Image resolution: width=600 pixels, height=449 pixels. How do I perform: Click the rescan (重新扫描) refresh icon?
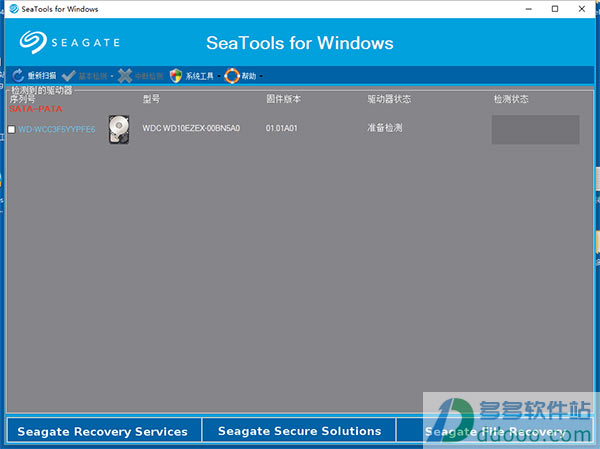[x=18, y=76]
